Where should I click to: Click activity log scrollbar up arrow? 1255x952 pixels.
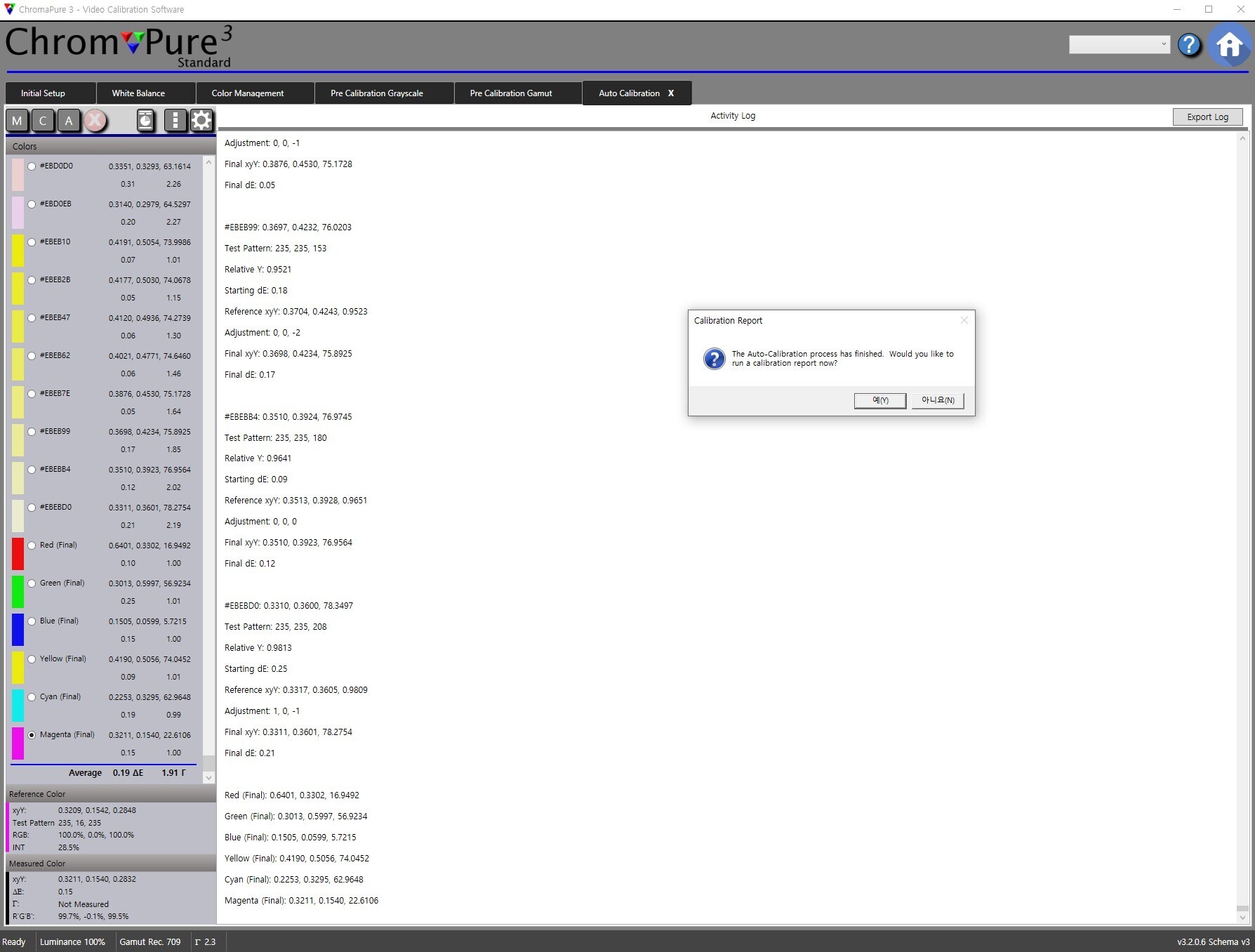(x=1242, y=139)
